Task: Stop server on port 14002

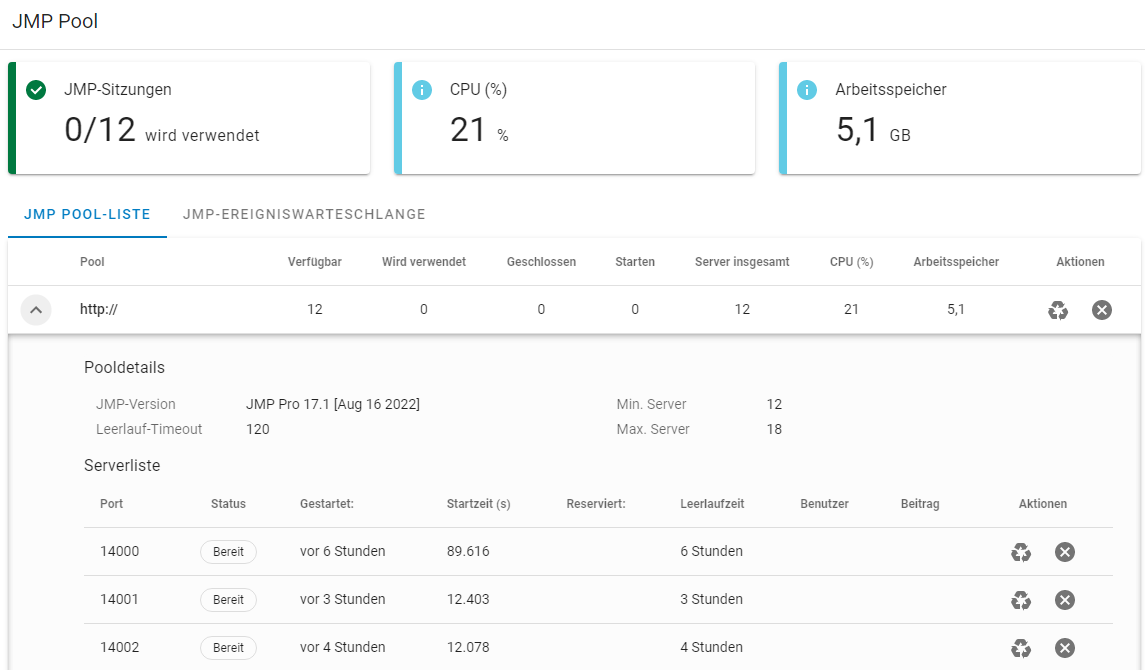Action: click(1065, 648)
